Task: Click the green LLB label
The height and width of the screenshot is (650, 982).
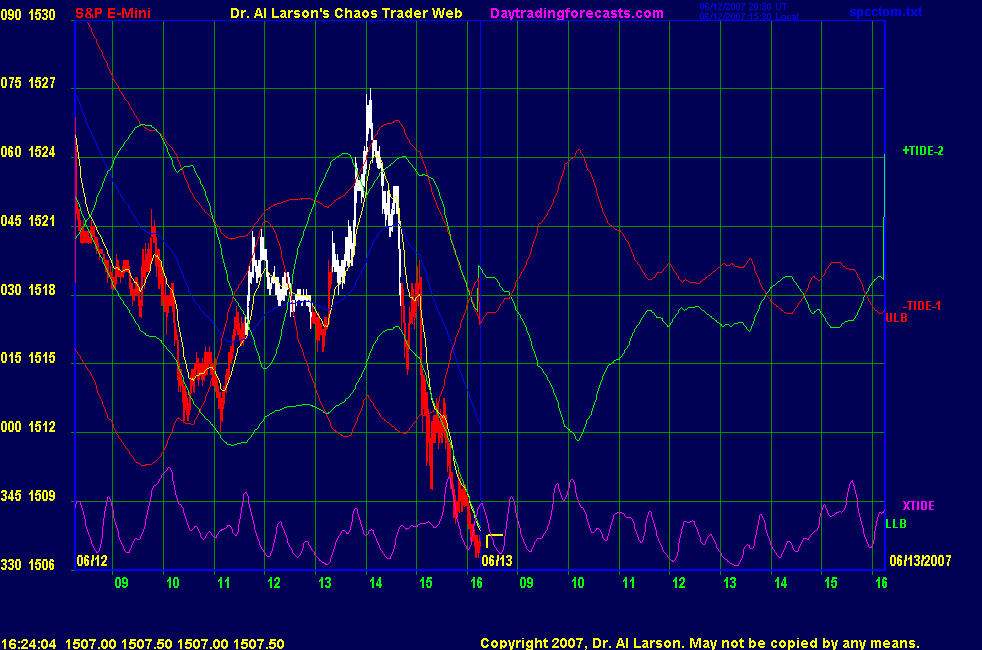Action: (x=896, y=523)
